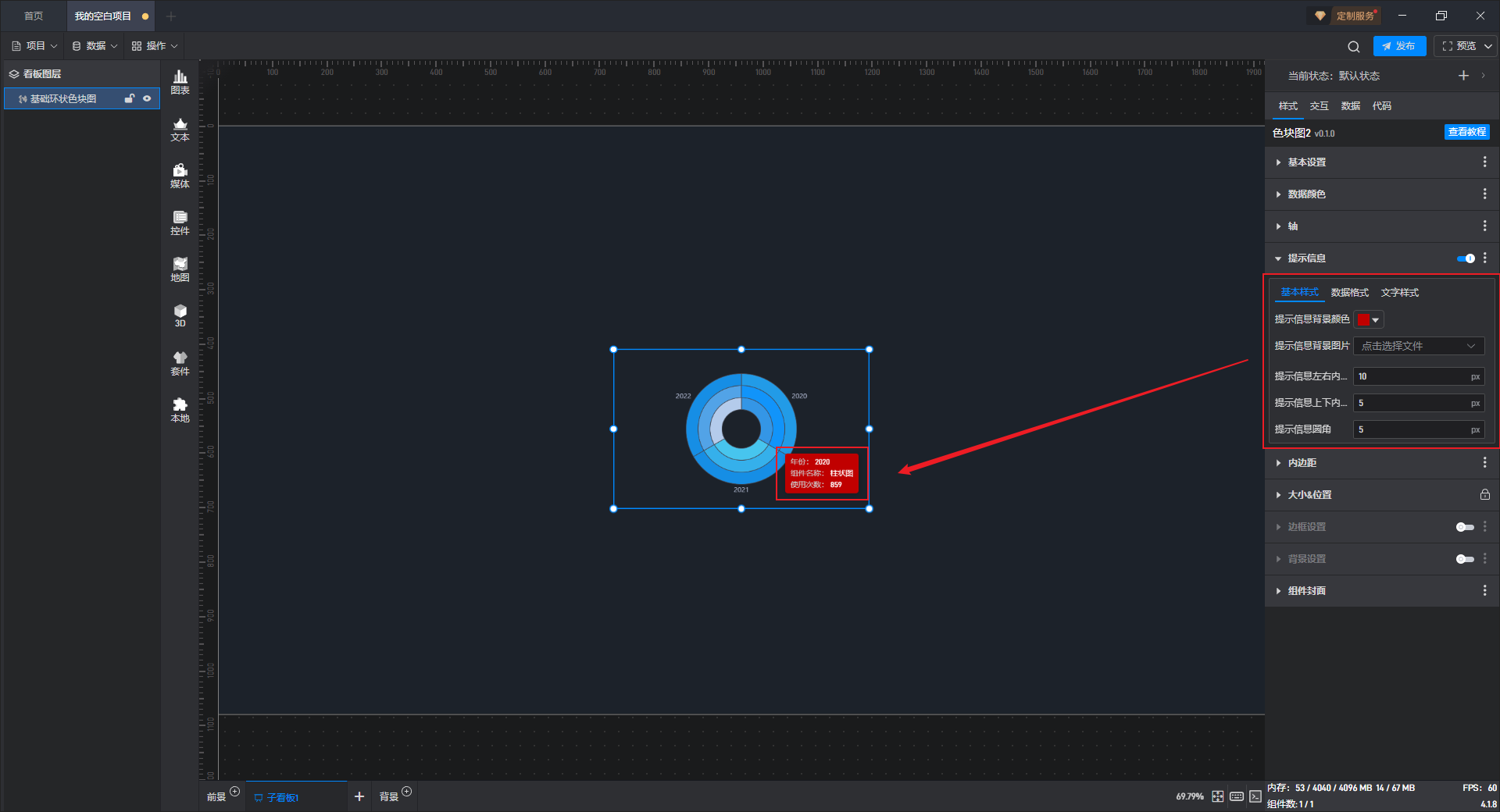
Task: Open 提示信息 more options menu
Action: (1484, 258)
